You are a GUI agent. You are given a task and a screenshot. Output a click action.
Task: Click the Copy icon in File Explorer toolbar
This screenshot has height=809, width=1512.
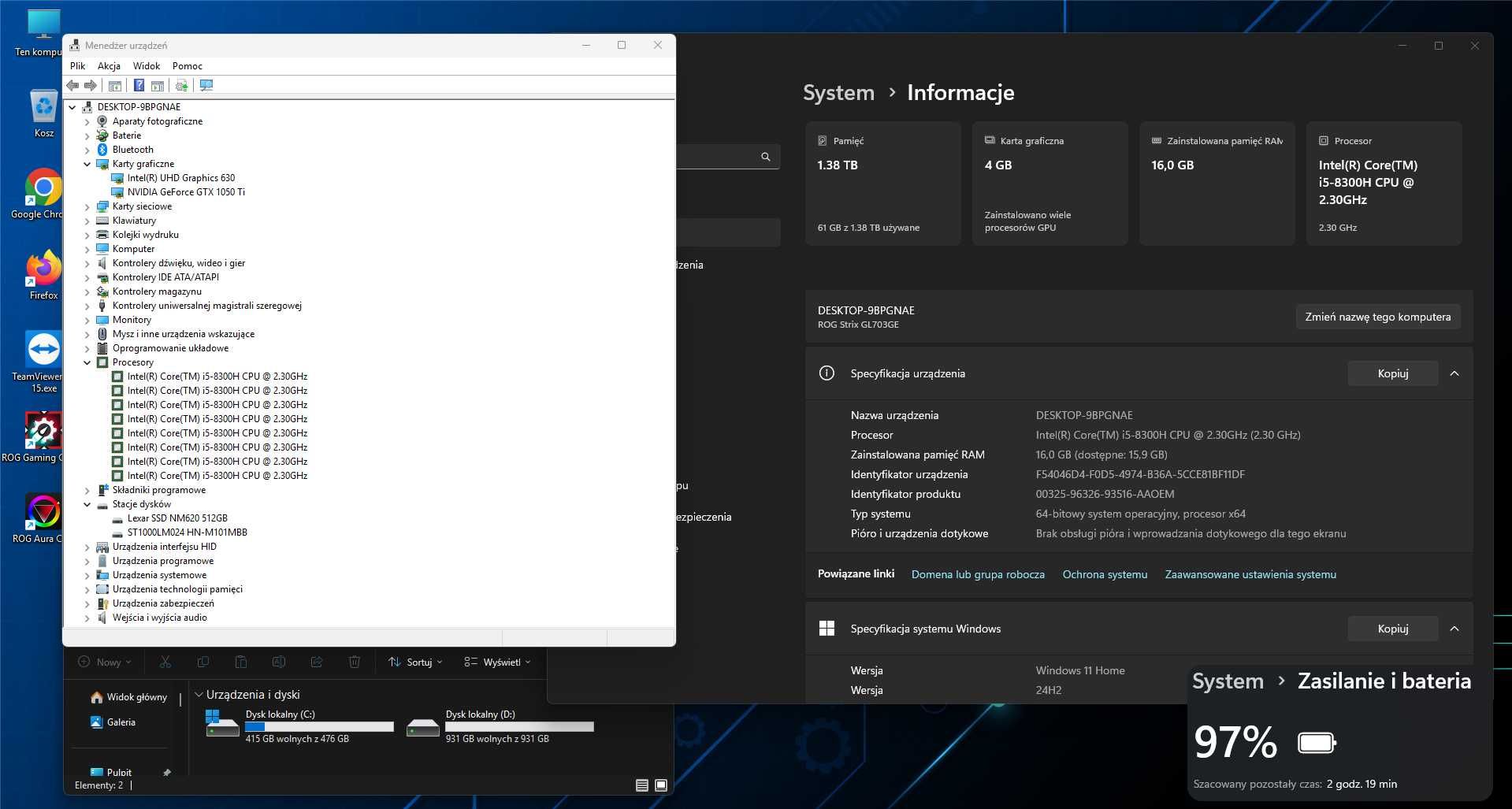(x=203, y=662)
